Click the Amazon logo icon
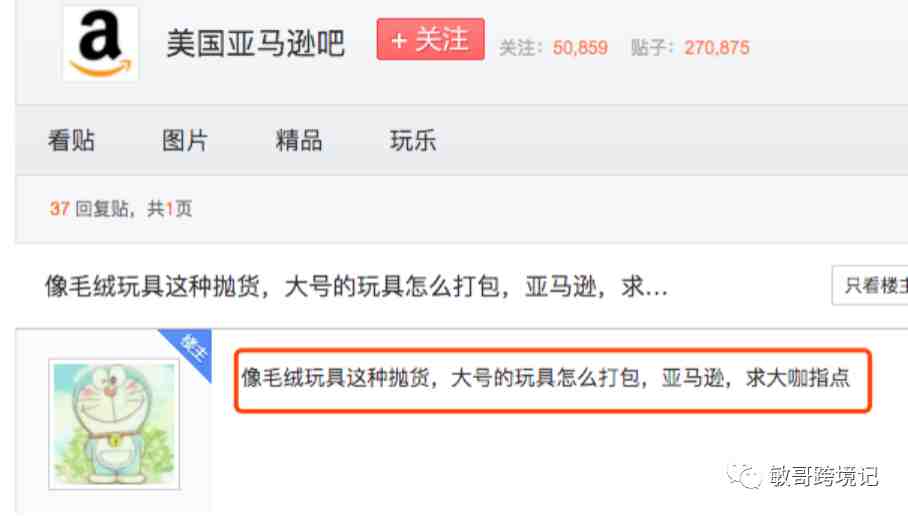 [101, 44]
